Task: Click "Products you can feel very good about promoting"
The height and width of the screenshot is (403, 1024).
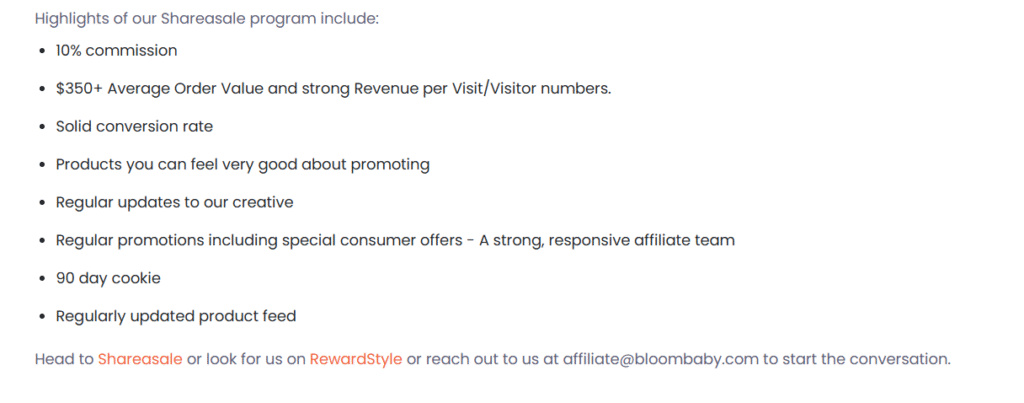Action: 242,164
